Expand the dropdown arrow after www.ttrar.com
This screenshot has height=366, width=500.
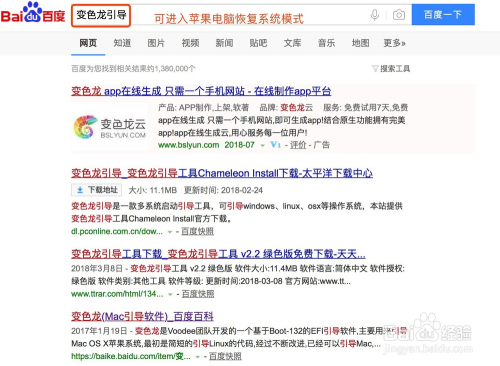coord(170,294)
